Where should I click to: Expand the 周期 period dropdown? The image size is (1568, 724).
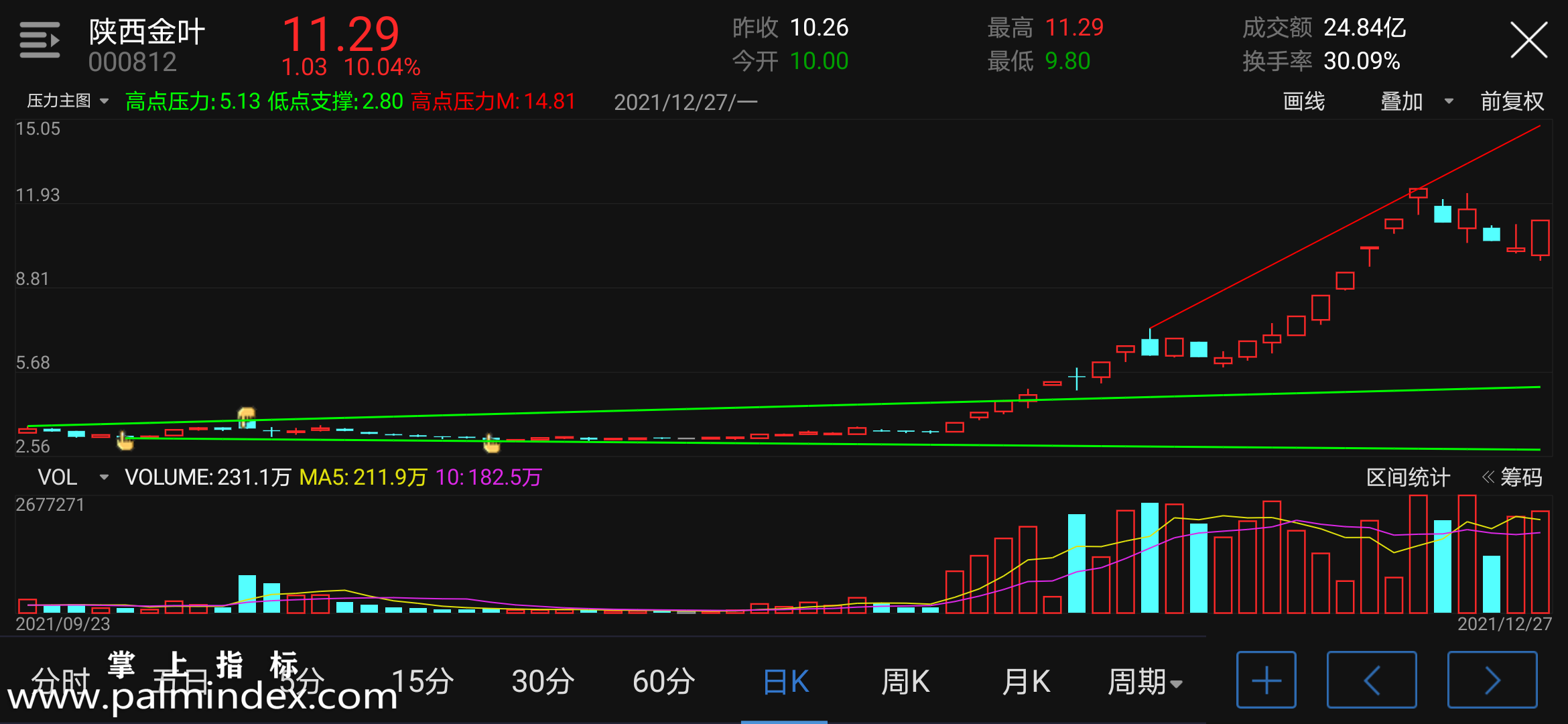(x=1145, y=682)
